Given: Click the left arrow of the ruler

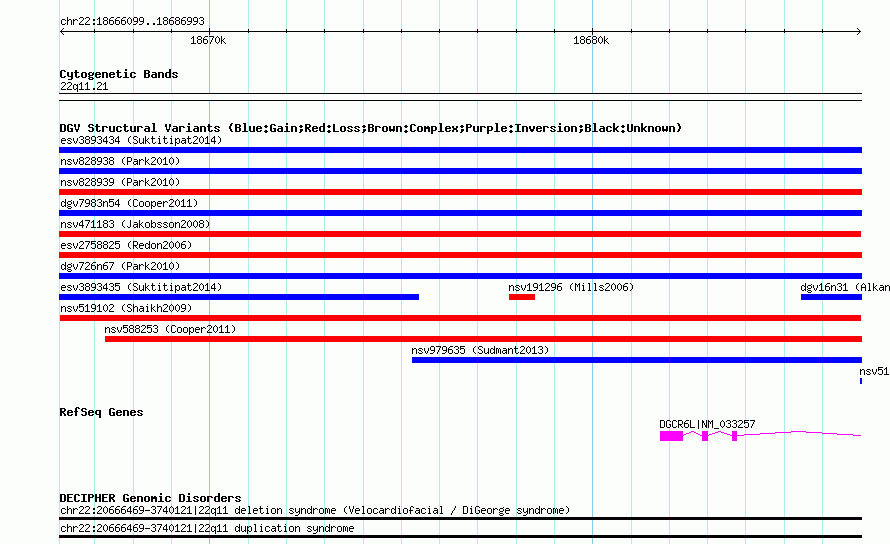Looking at the screenshot, I should [62, 32].
